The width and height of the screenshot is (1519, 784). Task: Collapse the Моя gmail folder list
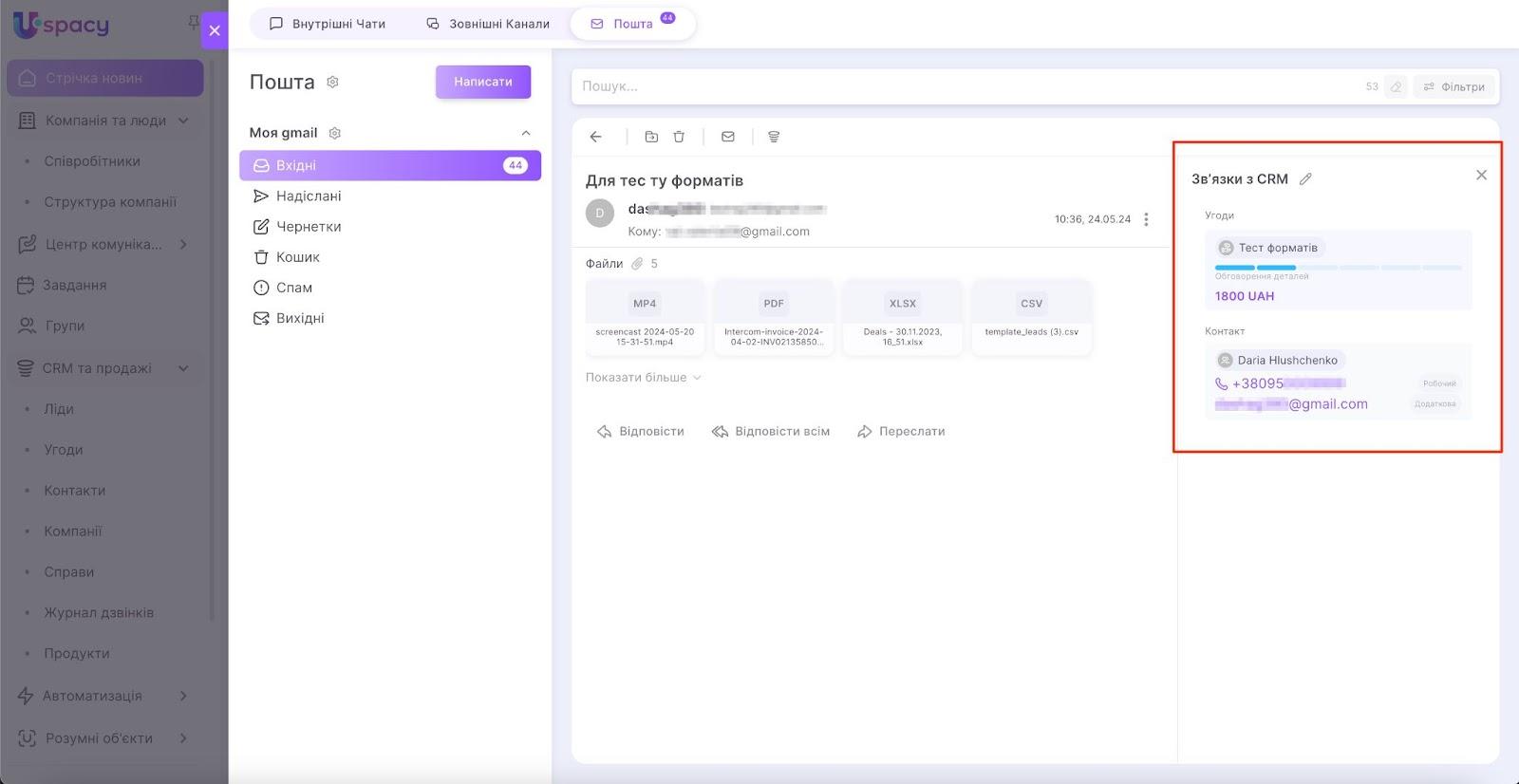(x=526, y=133)
